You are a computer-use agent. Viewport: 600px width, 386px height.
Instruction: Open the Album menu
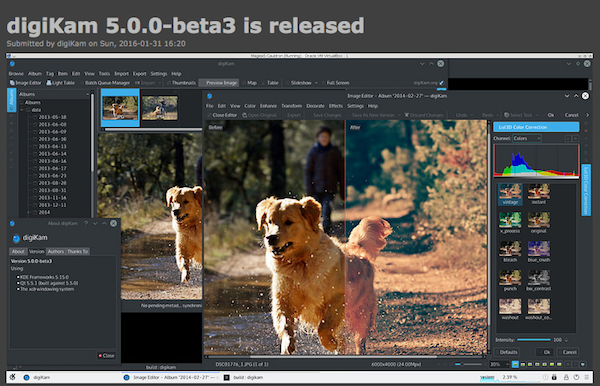coord(35,73)
